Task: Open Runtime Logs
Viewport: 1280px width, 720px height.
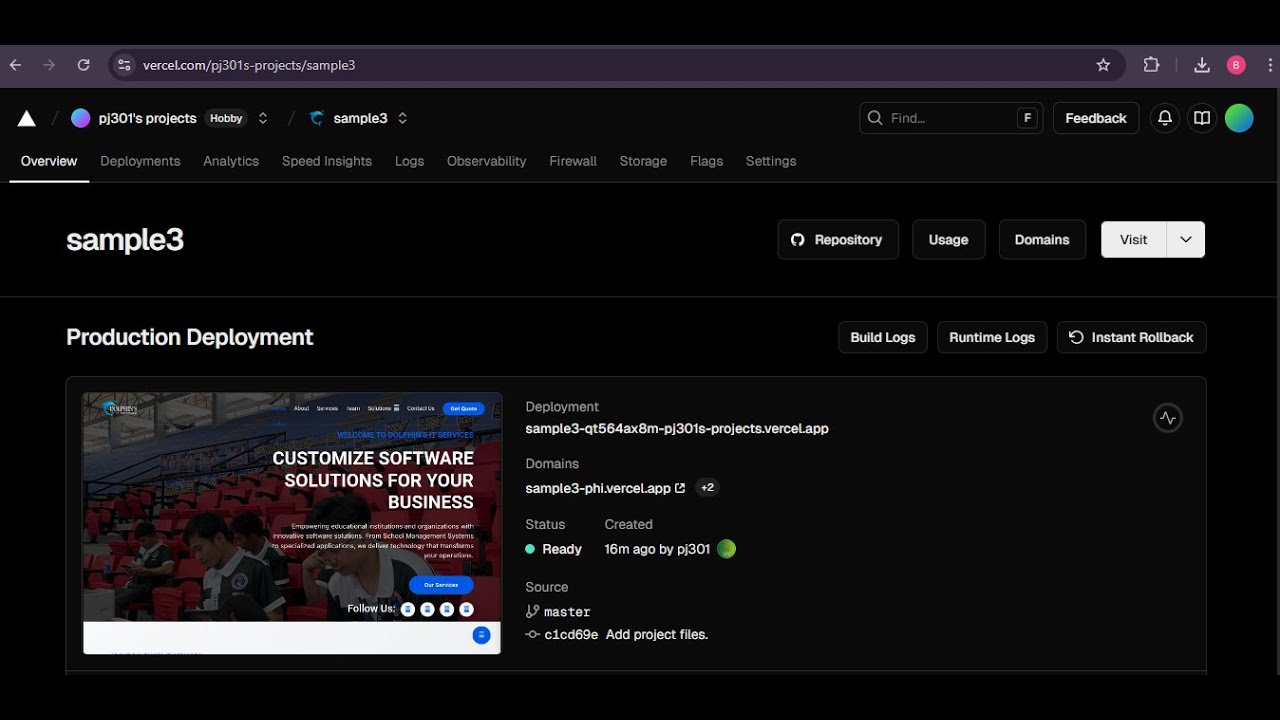Action: [x=992, y=337]
